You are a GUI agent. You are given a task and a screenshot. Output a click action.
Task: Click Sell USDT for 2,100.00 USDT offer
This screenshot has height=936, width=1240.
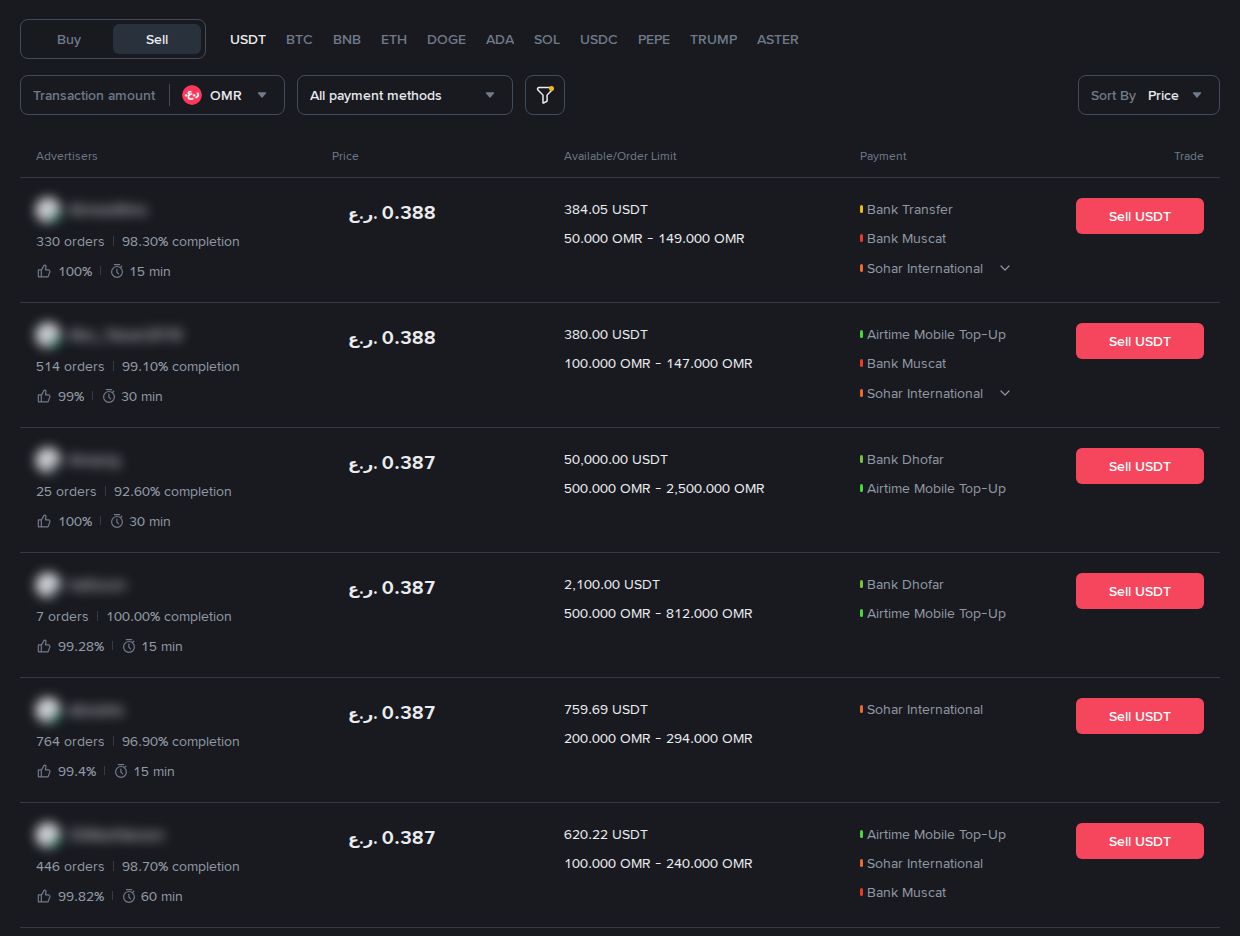[x=1140, y=591]
